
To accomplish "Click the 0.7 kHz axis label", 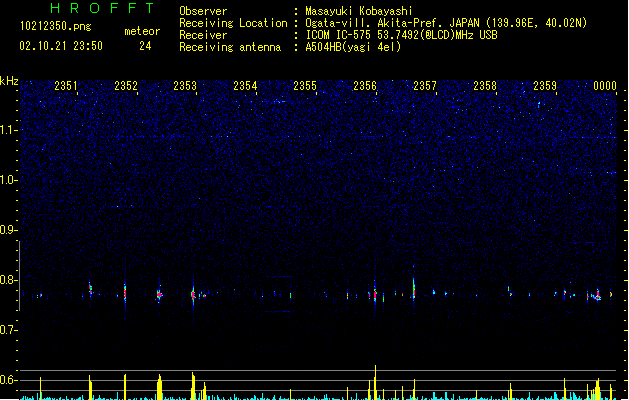I will tap(8, 330).
